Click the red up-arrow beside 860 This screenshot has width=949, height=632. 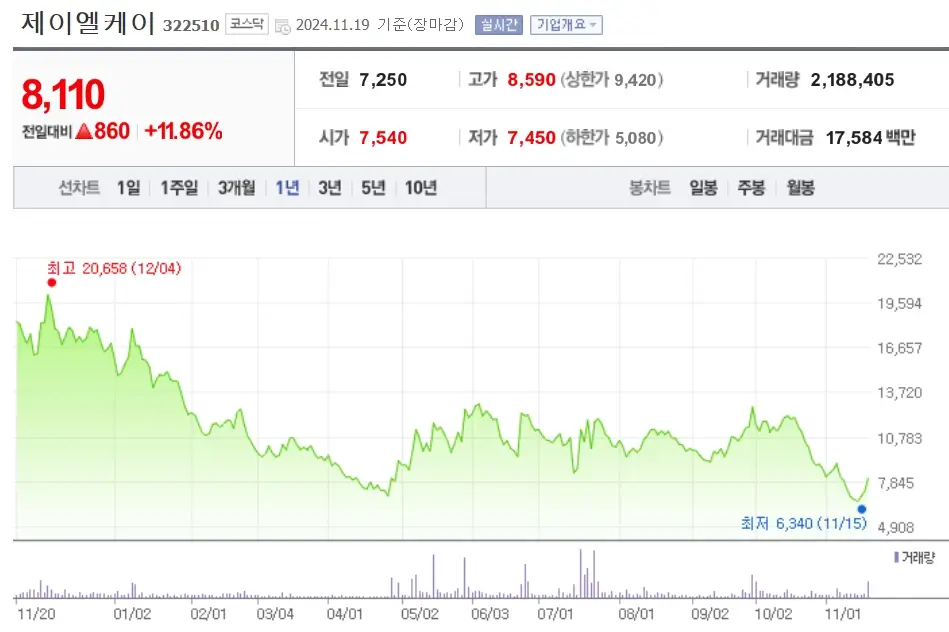point(86,131)
